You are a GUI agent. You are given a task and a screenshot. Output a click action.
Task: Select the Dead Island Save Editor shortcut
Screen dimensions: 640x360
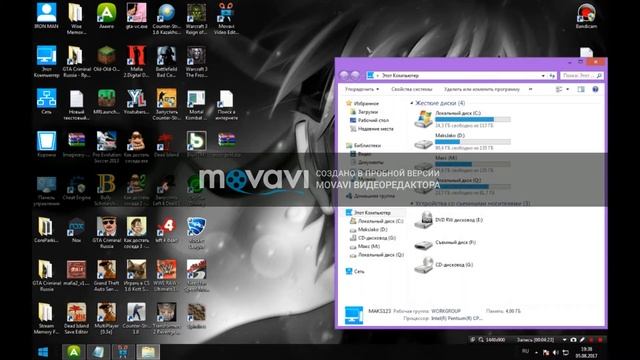pos(76,318)
